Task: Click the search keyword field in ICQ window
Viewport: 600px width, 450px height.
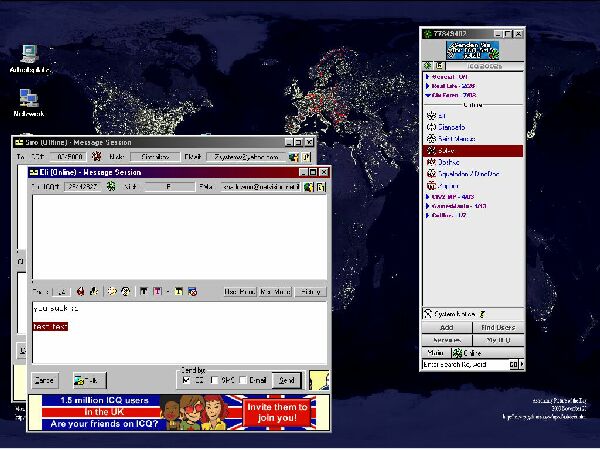Action: click(x=465, y=365)
